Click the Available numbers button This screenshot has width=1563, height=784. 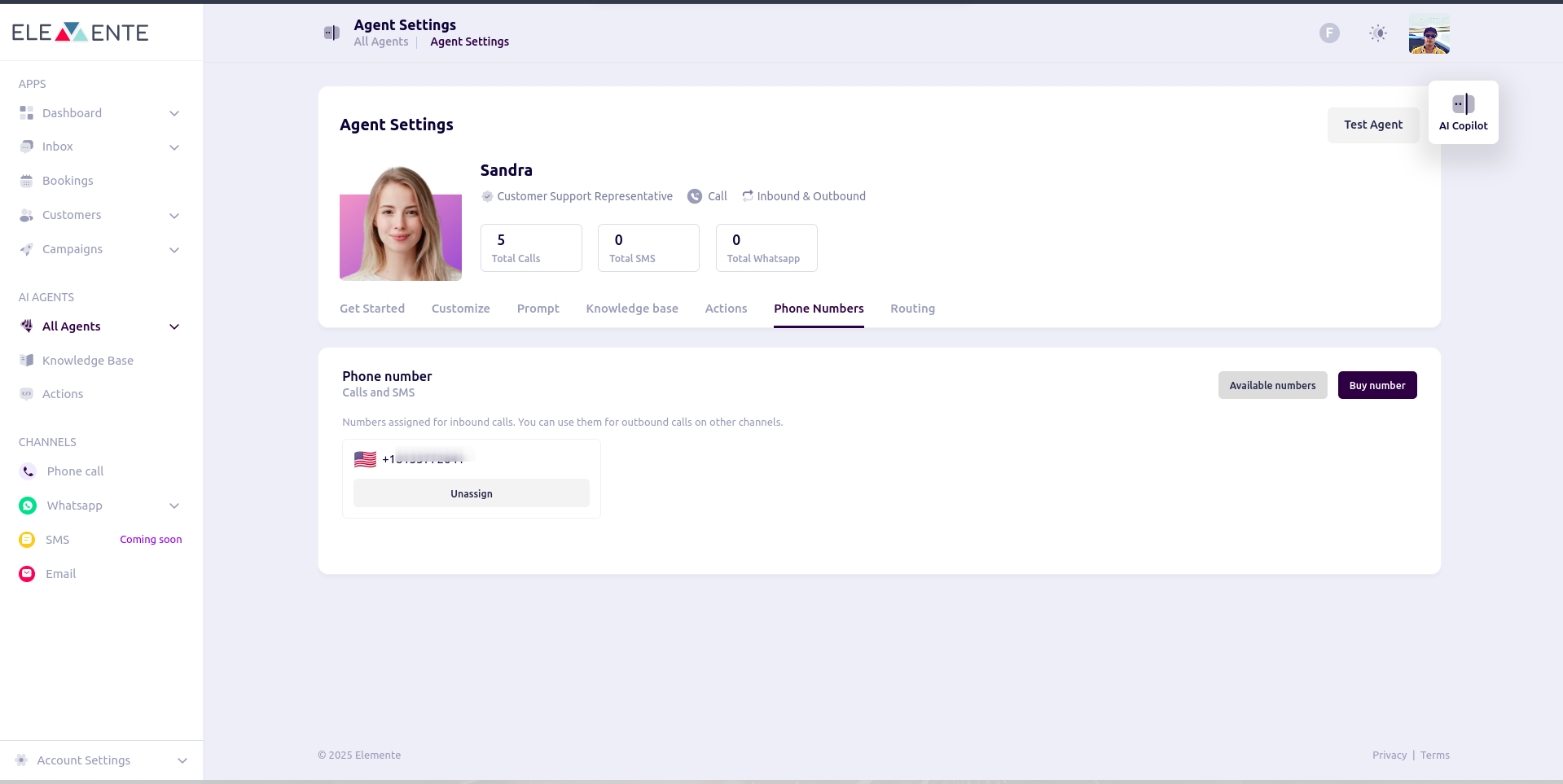1272,385
